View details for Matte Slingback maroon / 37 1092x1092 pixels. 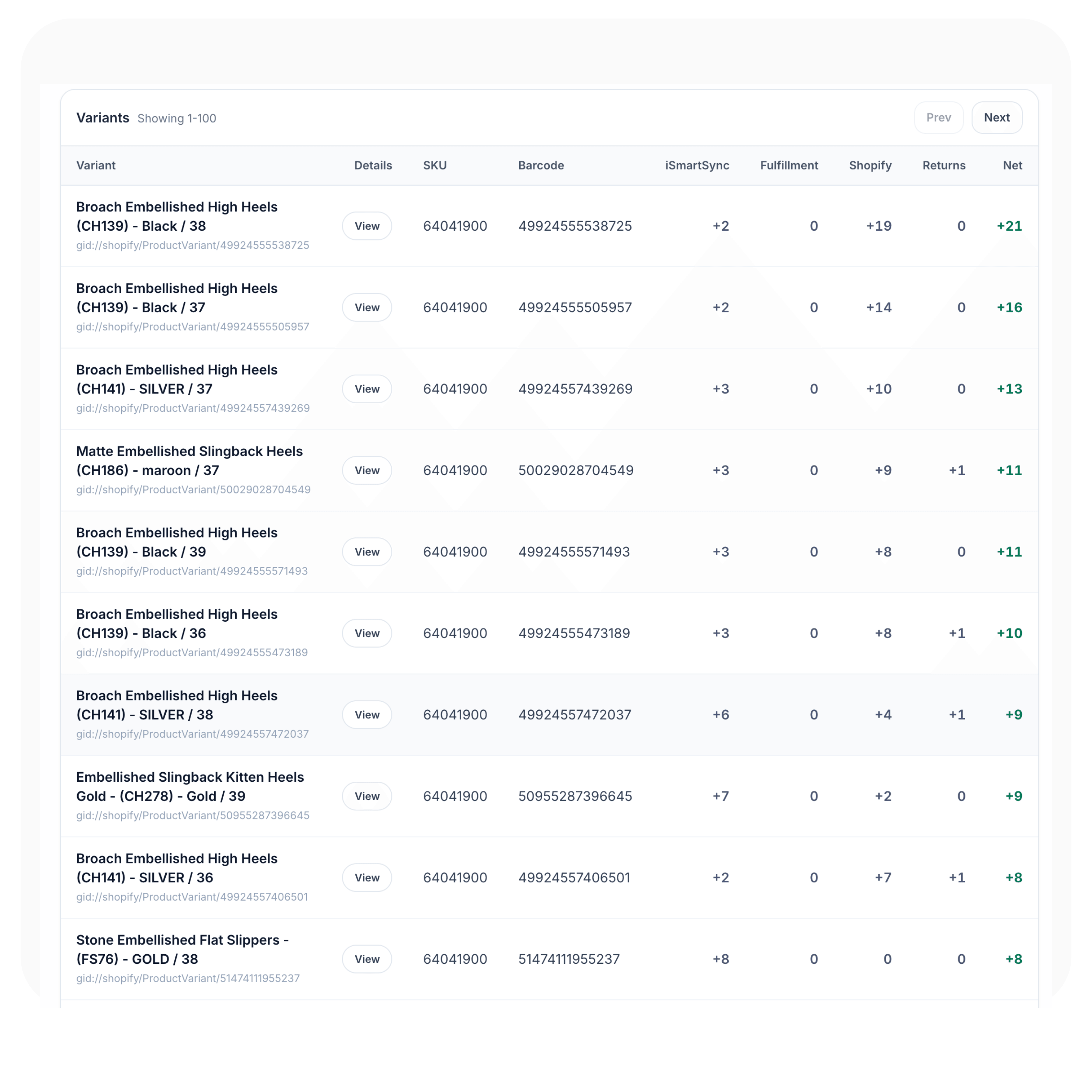pos(367,470)
